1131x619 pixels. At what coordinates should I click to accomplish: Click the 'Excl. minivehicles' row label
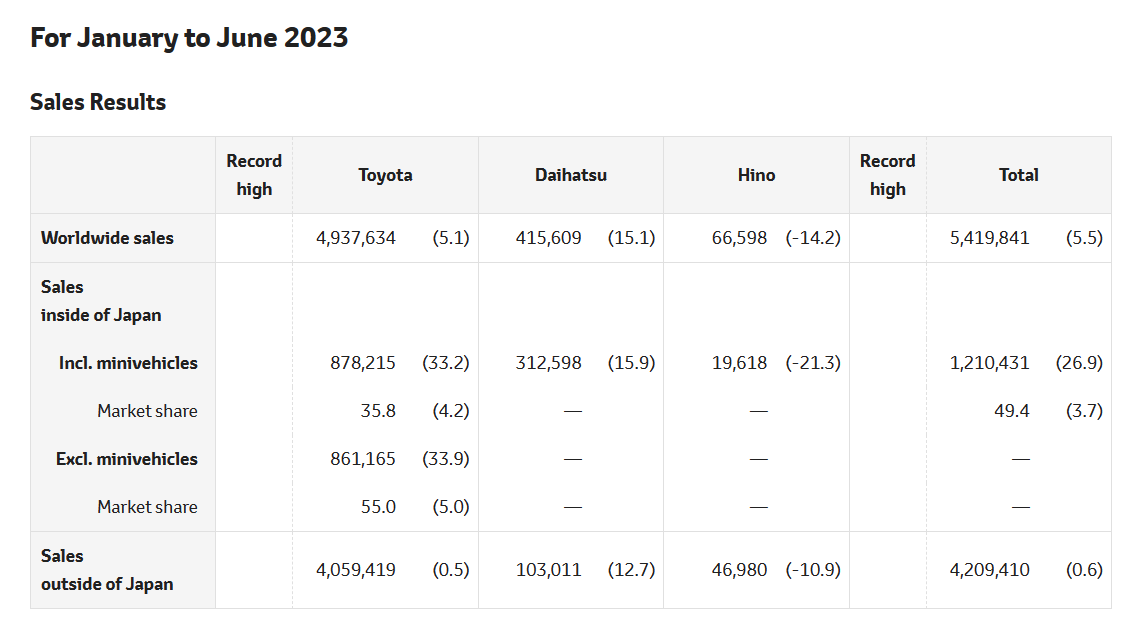[x=127, y=459]
